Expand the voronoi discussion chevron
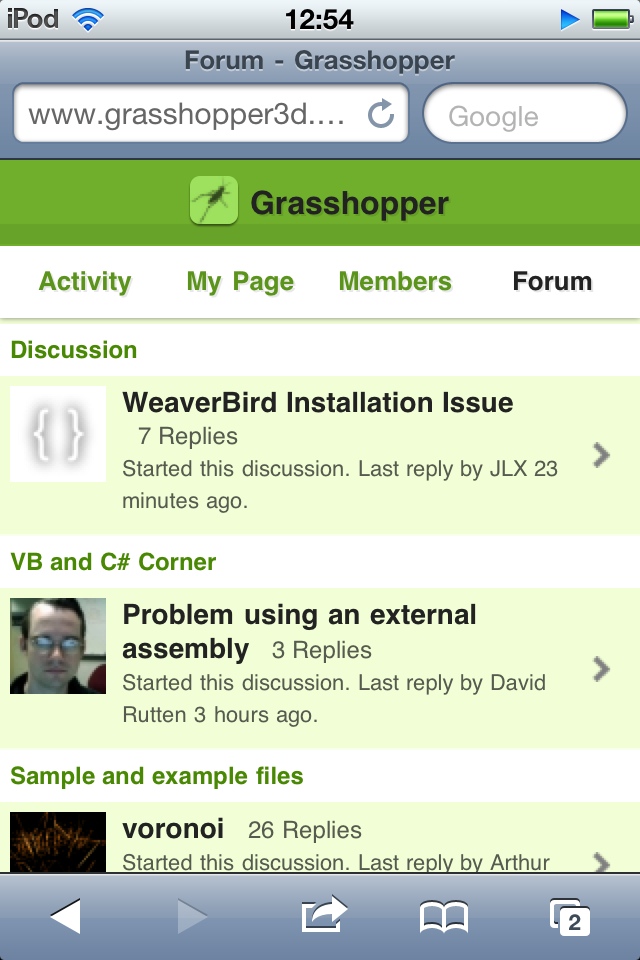The height and width of the screenshot is (960, 640). (x=600, y=860)
